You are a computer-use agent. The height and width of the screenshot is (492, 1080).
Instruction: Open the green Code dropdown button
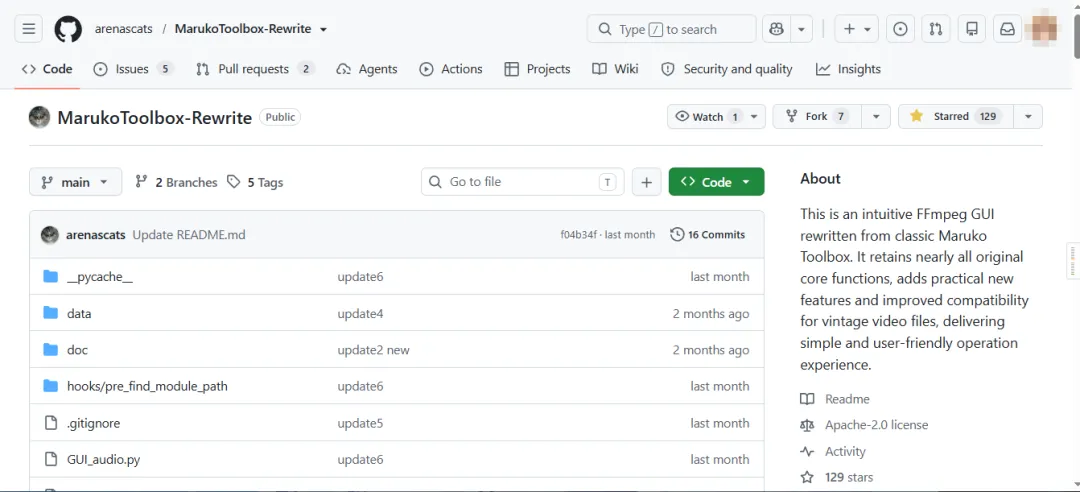pos(716,182)
